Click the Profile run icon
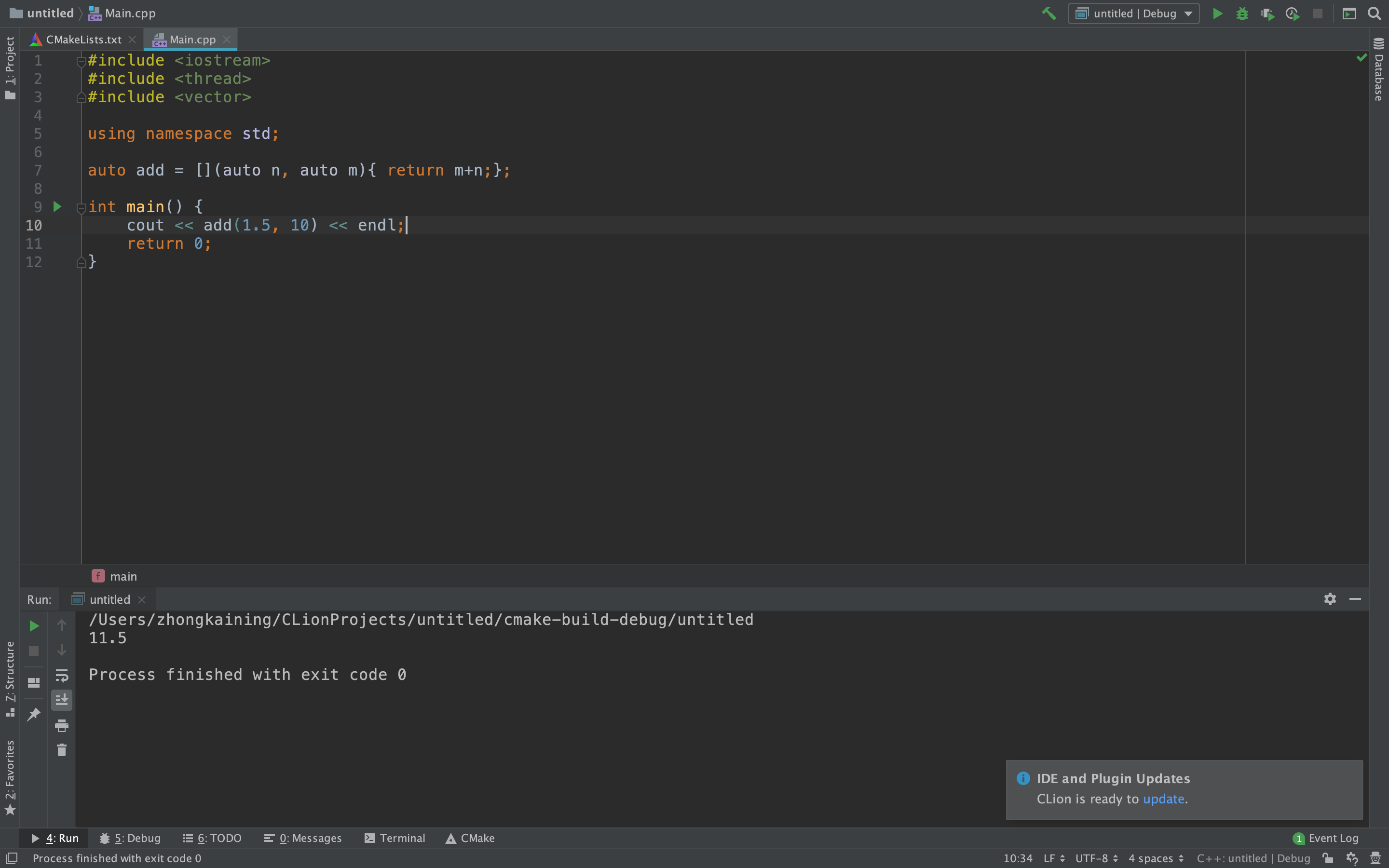Screen dimensions: 1389x868 click(x=1293, y=13)
